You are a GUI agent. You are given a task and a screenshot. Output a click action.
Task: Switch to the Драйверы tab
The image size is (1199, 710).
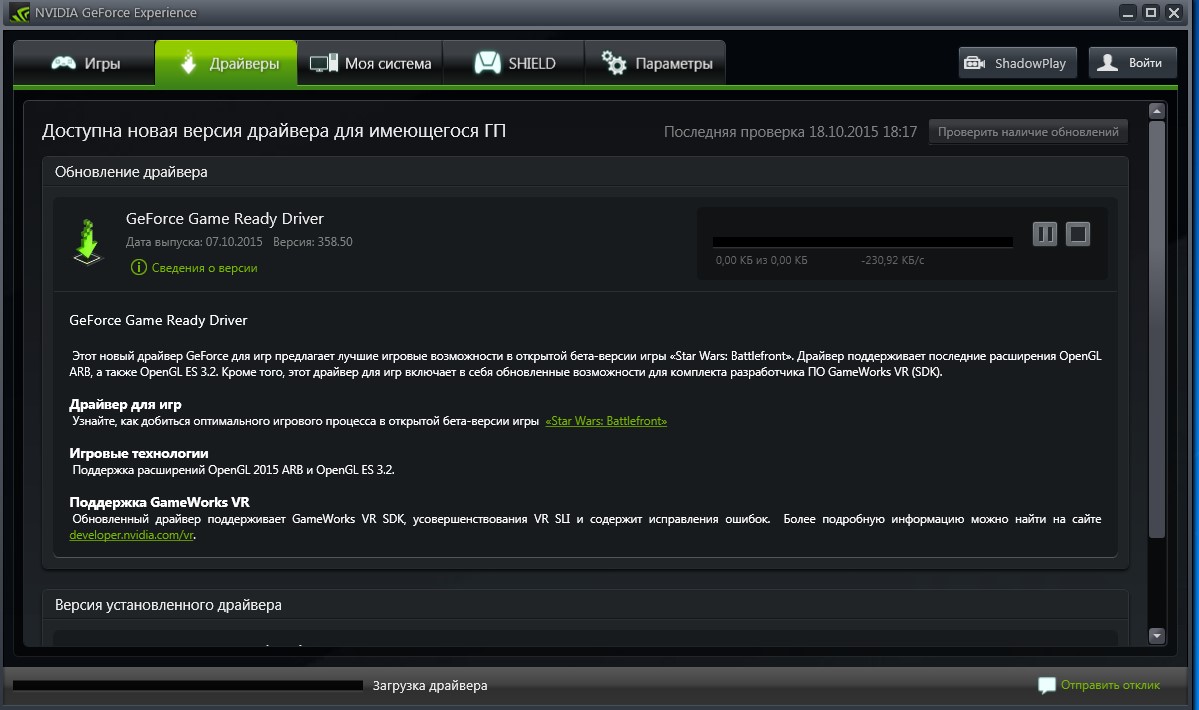[226, 63]
